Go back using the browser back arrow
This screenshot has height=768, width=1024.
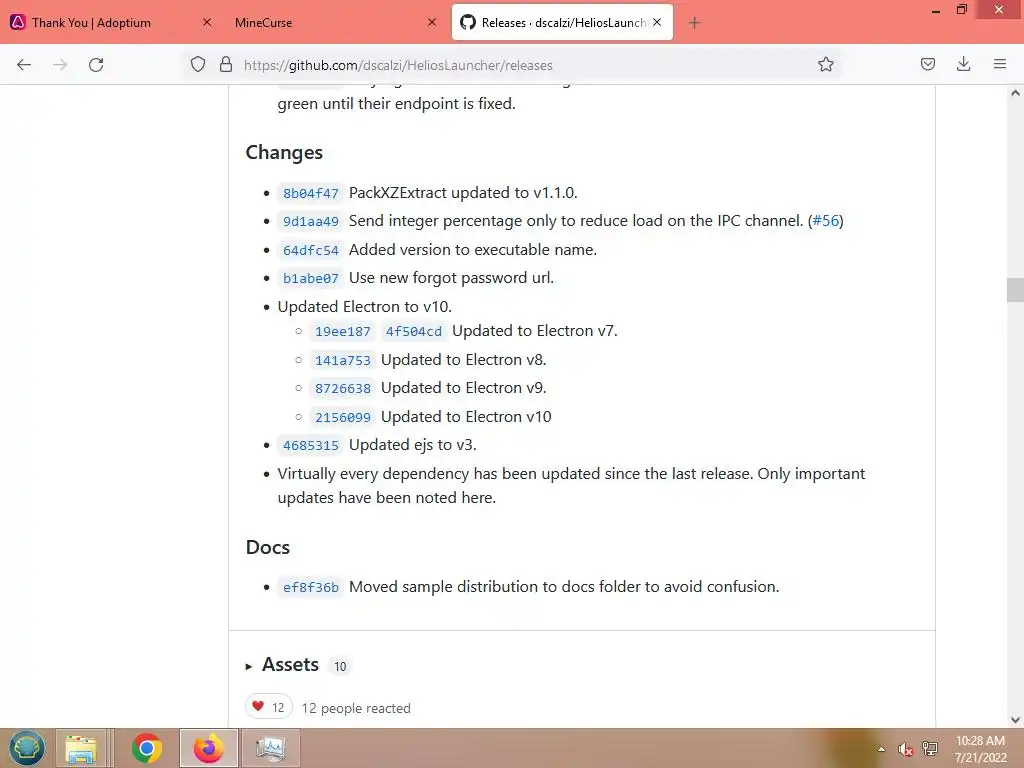click(24, 65)
